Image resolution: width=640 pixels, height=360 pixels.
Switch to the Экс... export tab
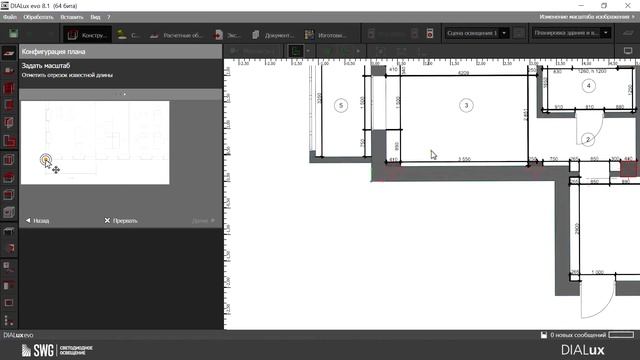point(227,35)
